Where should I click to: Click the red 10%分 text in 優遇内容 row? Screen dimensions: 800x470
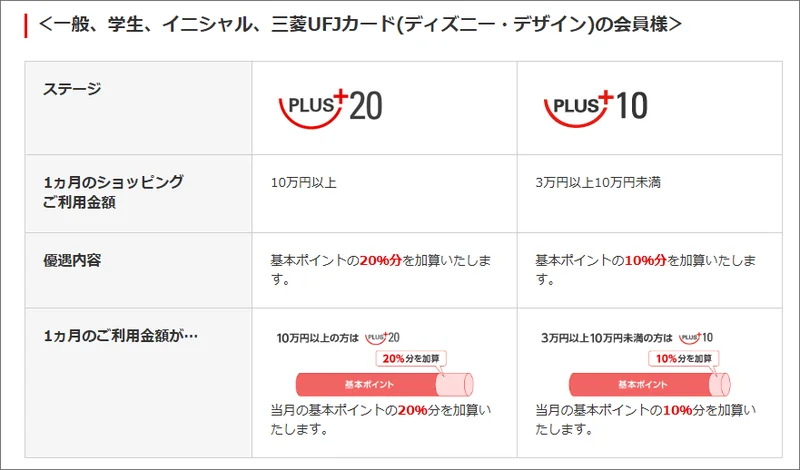[645, 260]
